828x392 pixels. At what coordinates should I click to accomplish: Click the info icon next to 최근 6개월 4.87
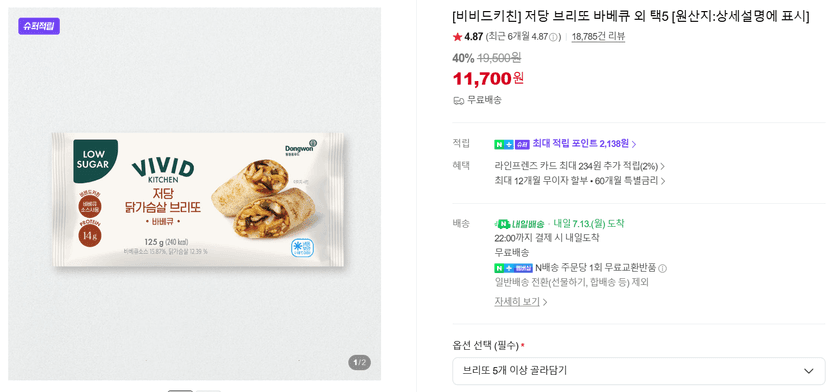(x=553, y=37)
